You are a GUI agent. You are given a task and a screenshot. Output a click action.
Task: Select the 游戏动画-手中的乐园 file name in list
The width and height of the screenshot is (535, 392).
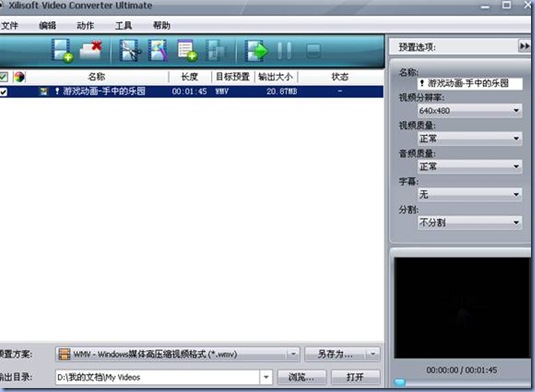click(104, 91)
